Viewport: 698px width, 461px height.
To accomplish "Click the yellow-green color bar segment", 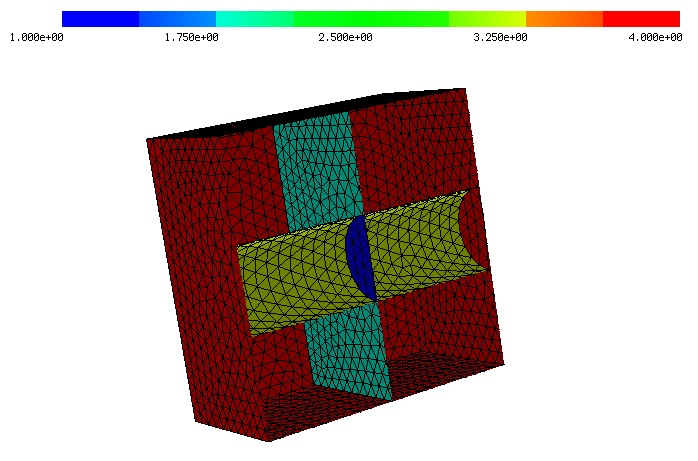I will [487, 19].
